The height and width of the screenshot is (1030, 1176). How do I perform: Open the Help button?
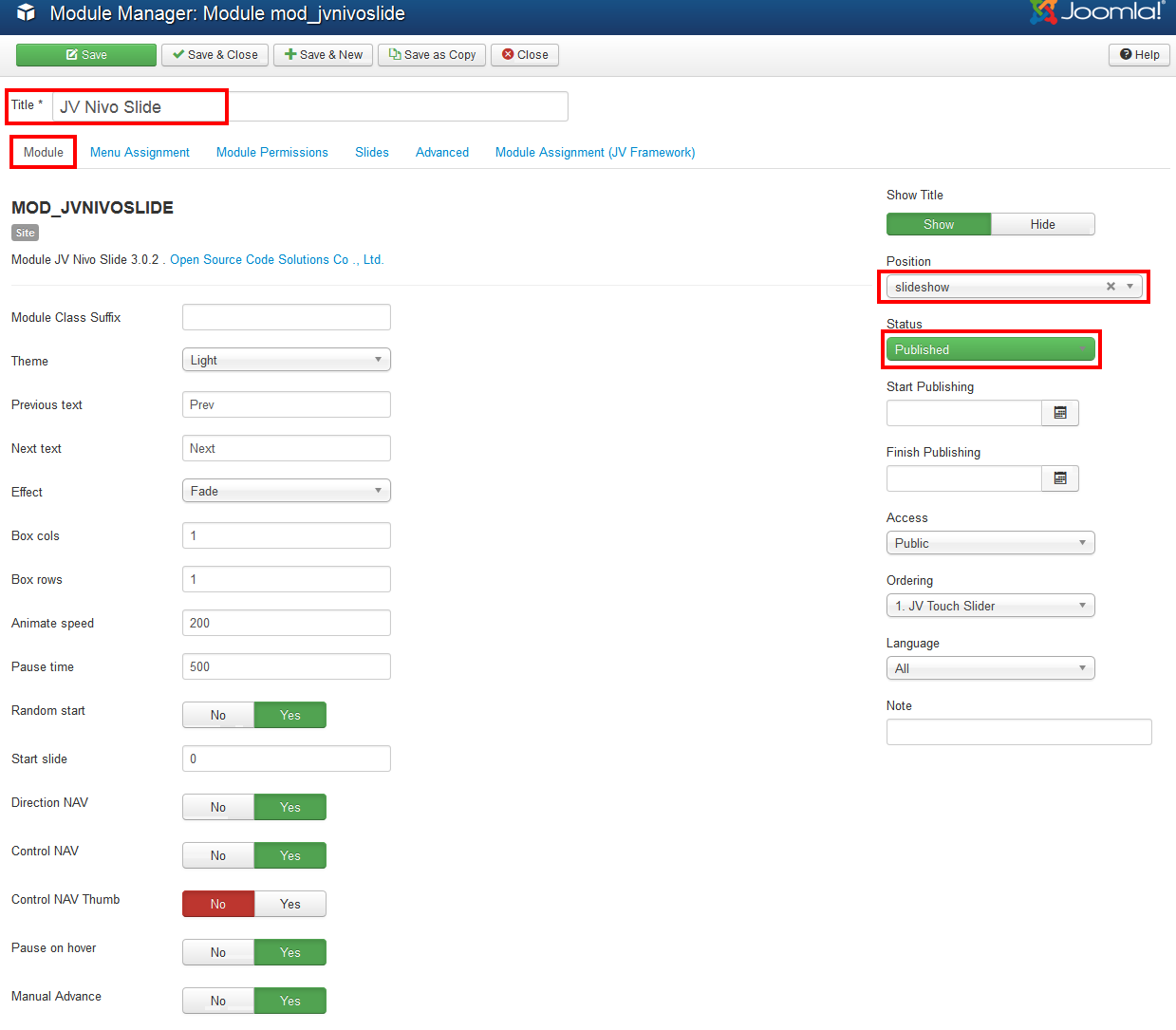point(1139,55)
